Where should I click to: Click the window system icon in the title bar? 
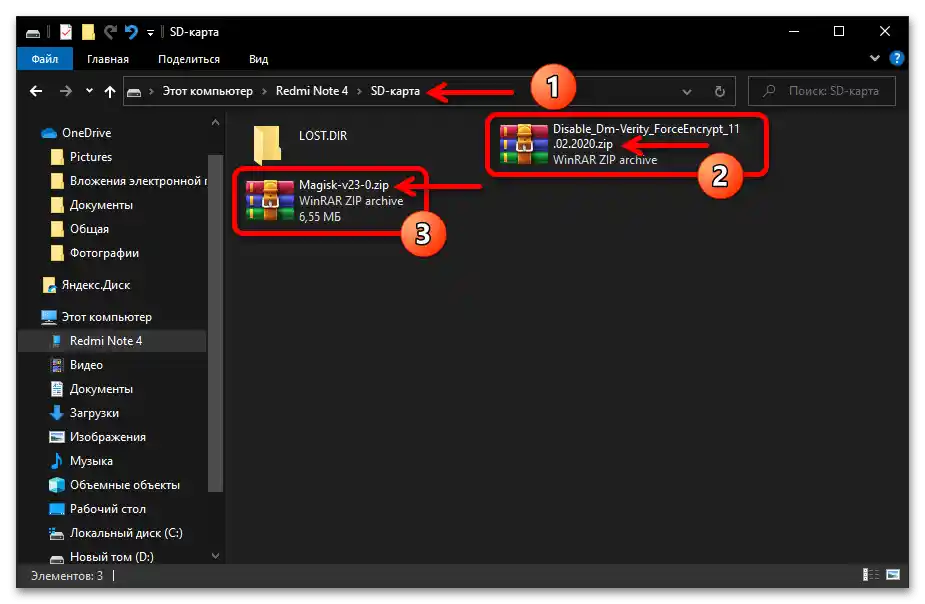[x=33, y=33]
